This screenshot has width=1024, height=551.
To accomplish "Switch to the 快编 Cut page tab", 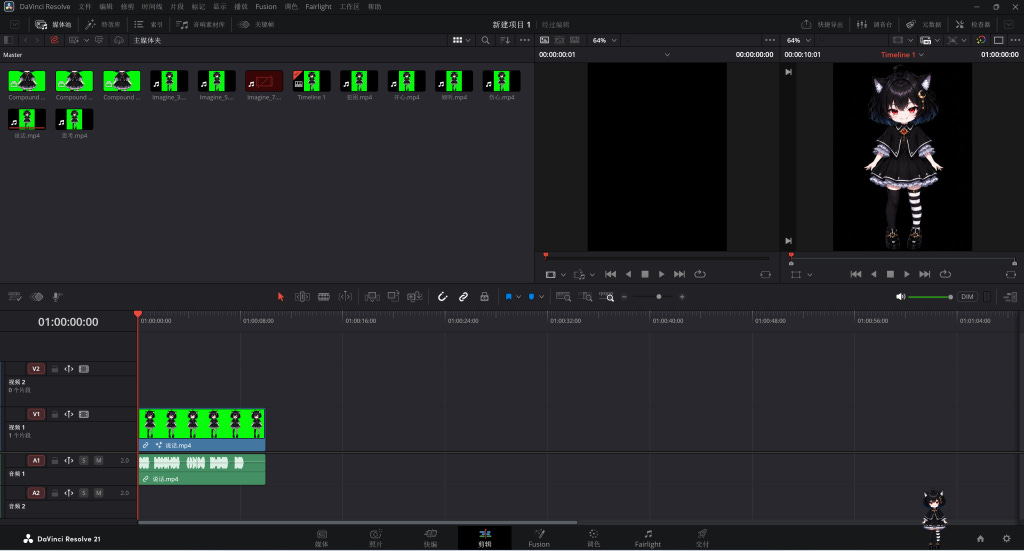I will (430, 538).
